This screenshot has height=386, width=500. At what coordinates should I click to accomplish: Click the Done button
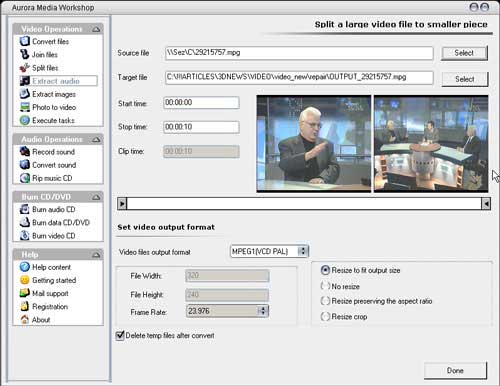coord(455,370)
